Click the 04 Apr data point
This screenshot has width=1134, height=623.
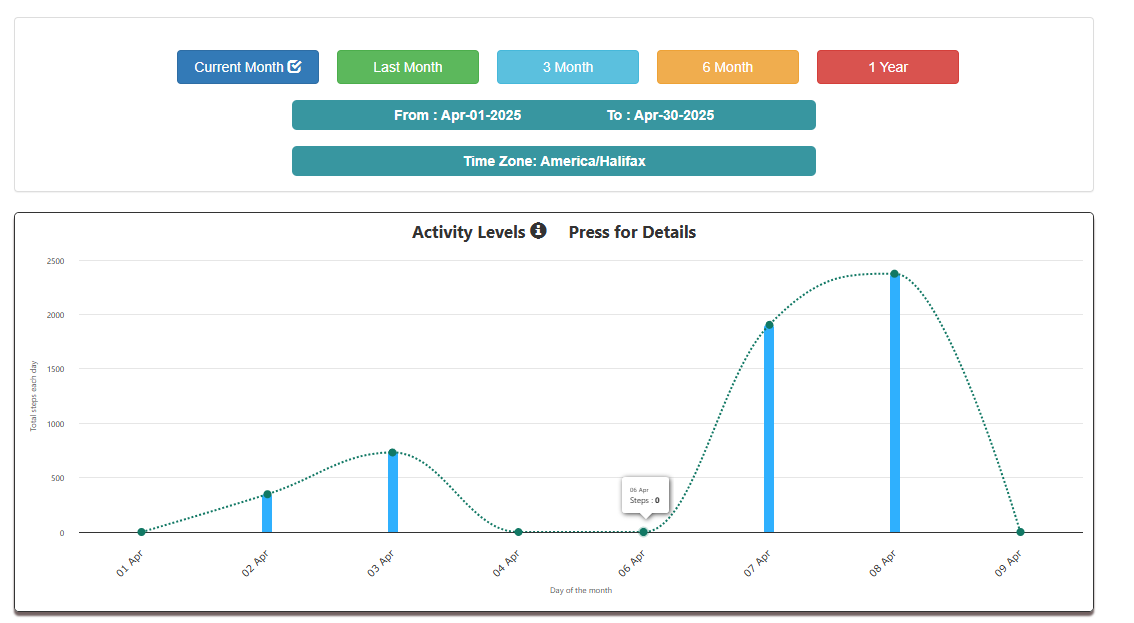[518, 532]
